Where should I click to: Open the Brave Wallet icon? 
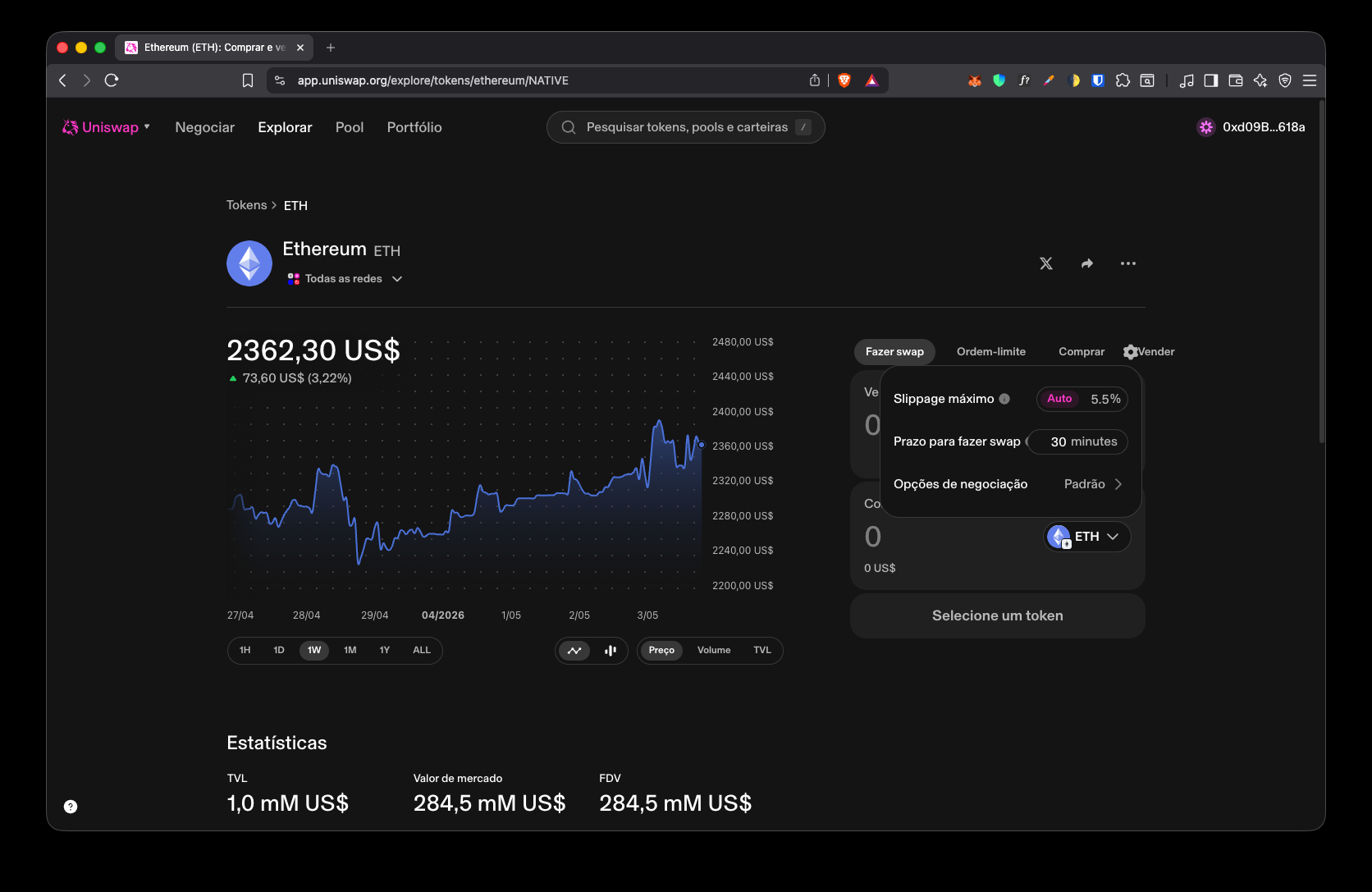1236,80
